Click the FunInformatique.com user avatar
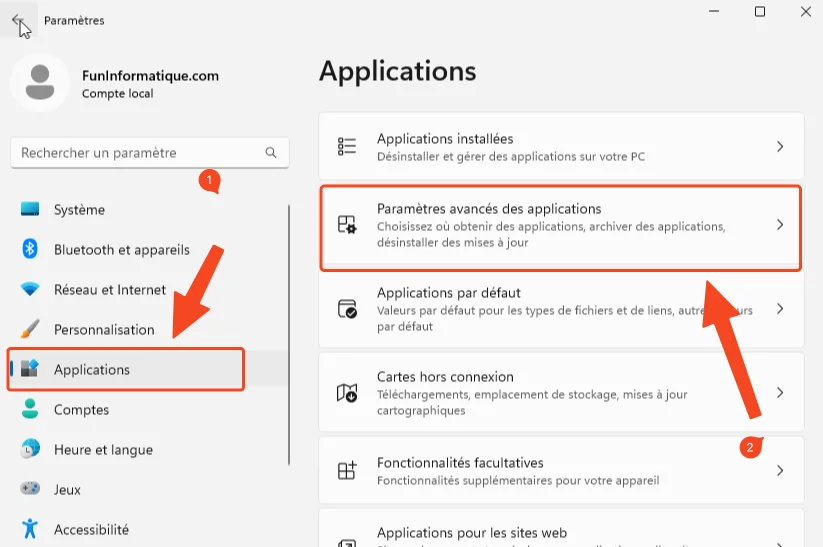Viewport: 823px width, 547px height. [40, 82]
